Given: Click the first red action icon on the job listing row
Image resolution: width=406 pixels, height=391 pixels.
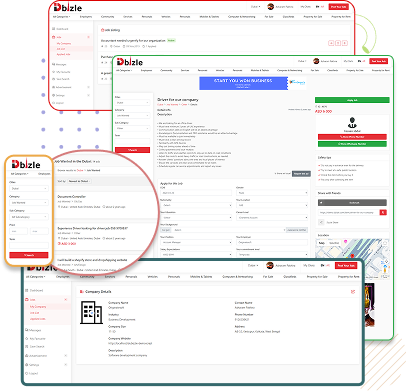Looking at the screenshot, I should [x=331, y=43].
